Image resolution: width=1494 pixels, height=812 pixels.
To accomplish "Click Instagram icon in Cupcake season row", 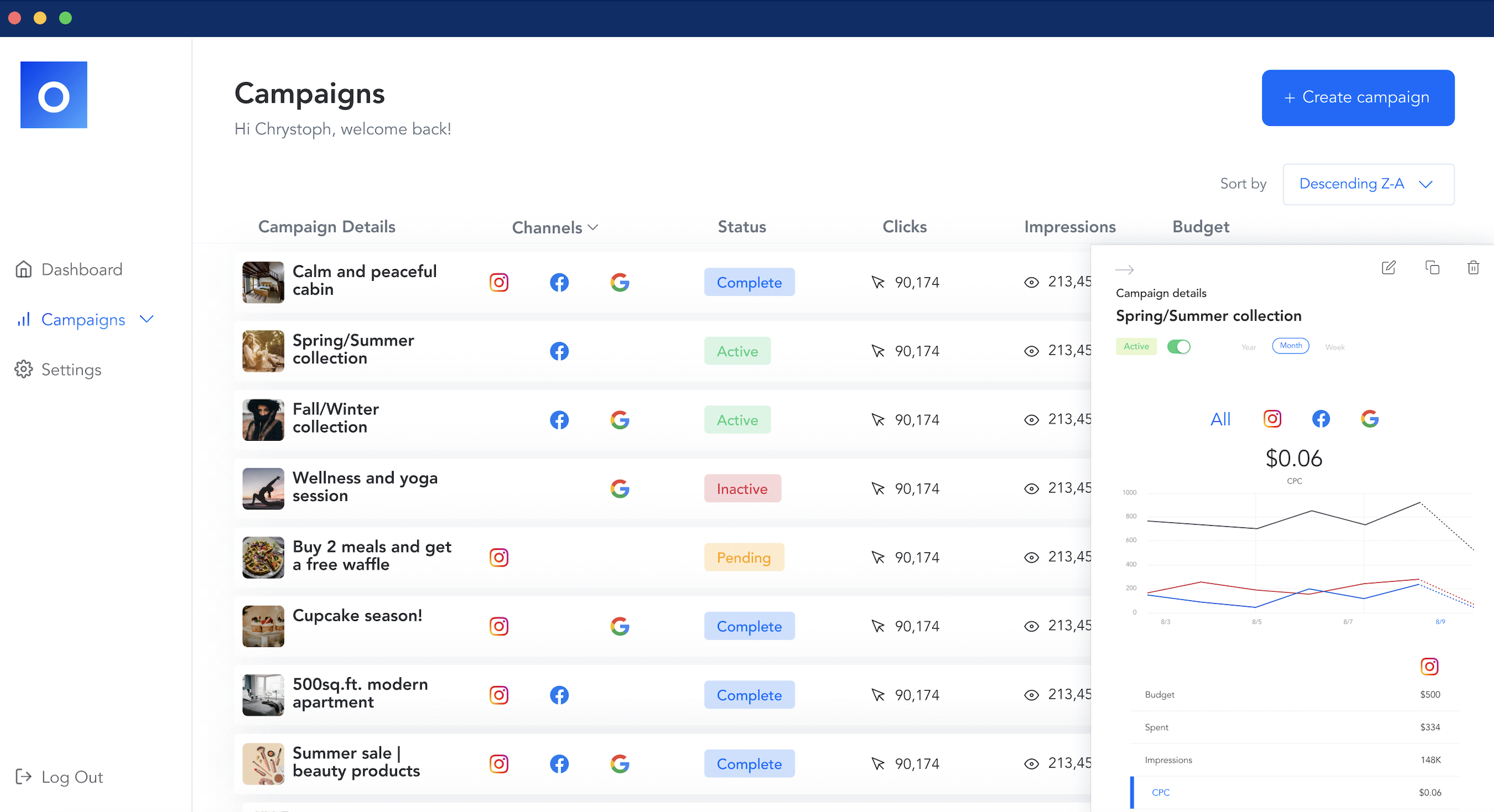I will tap(499, 626).
